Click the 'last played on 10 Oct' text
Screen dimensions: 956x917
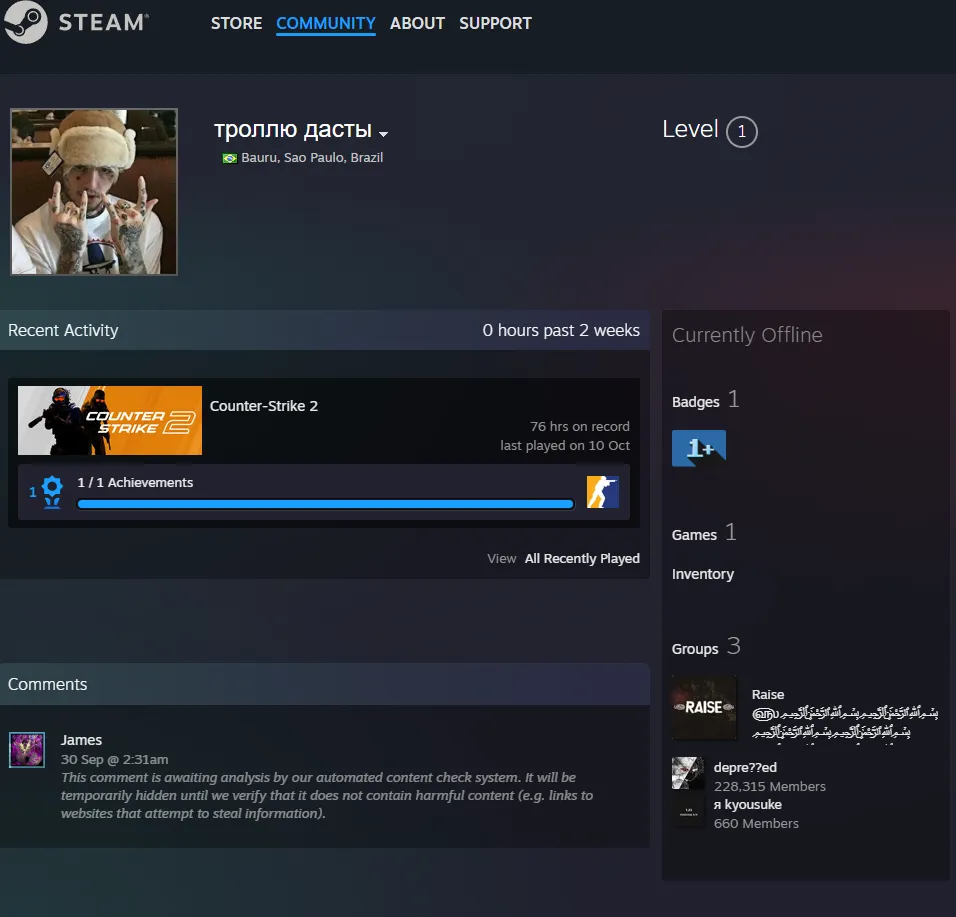click(x=565, y=446)
